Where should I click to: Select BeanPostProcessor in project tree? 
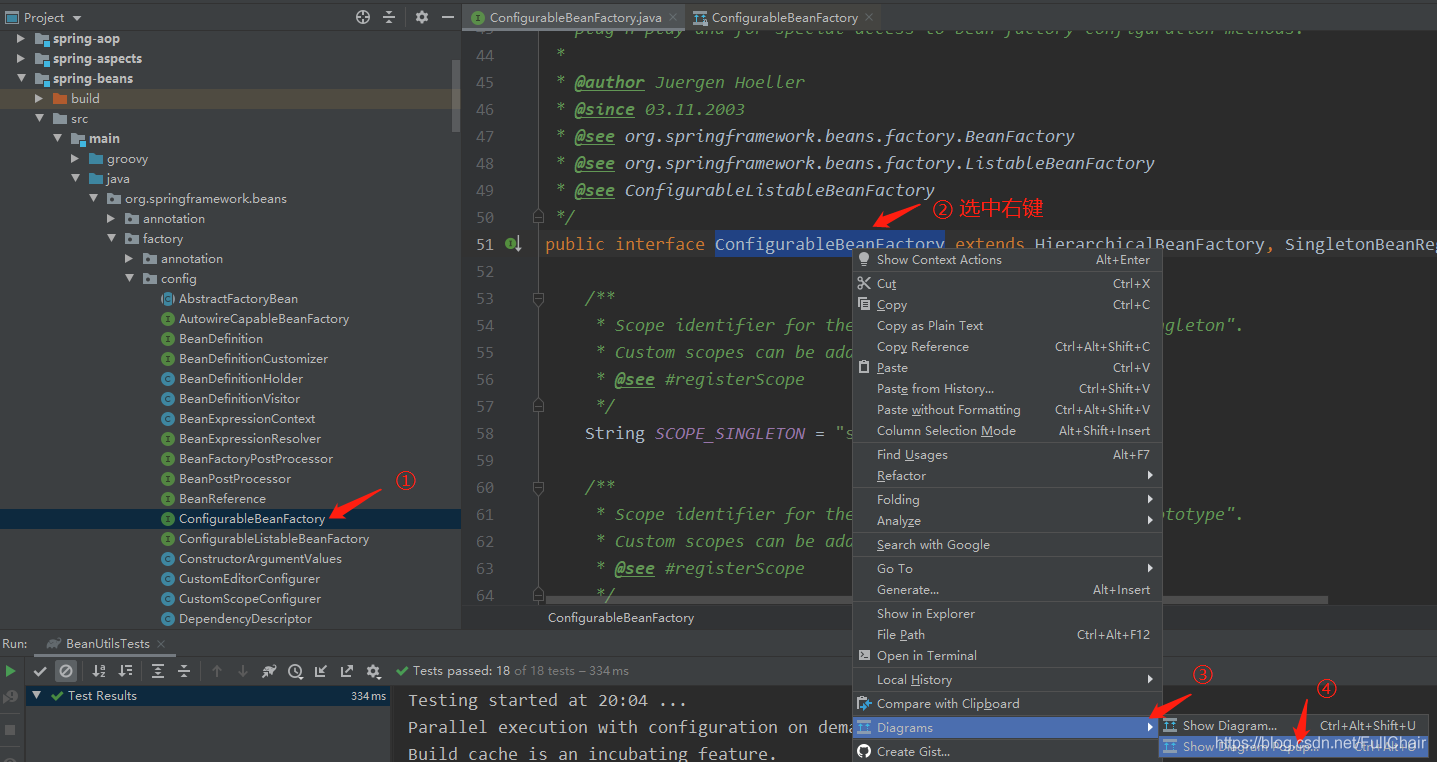(x=235, y=479)
